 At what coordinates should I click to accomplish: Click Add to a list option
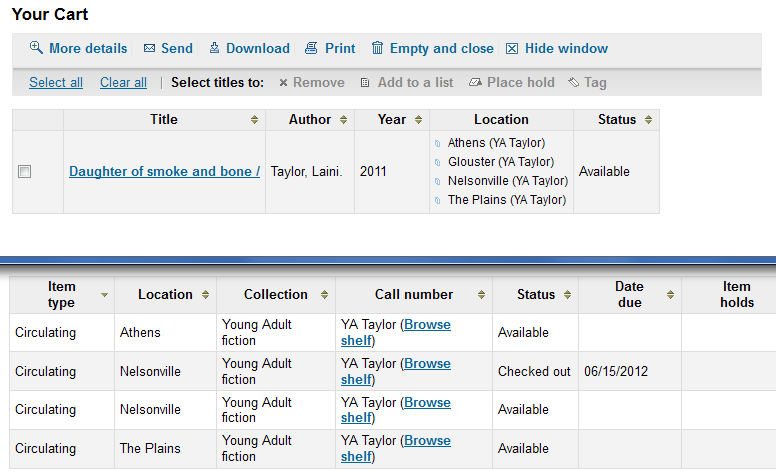point(406,83)
